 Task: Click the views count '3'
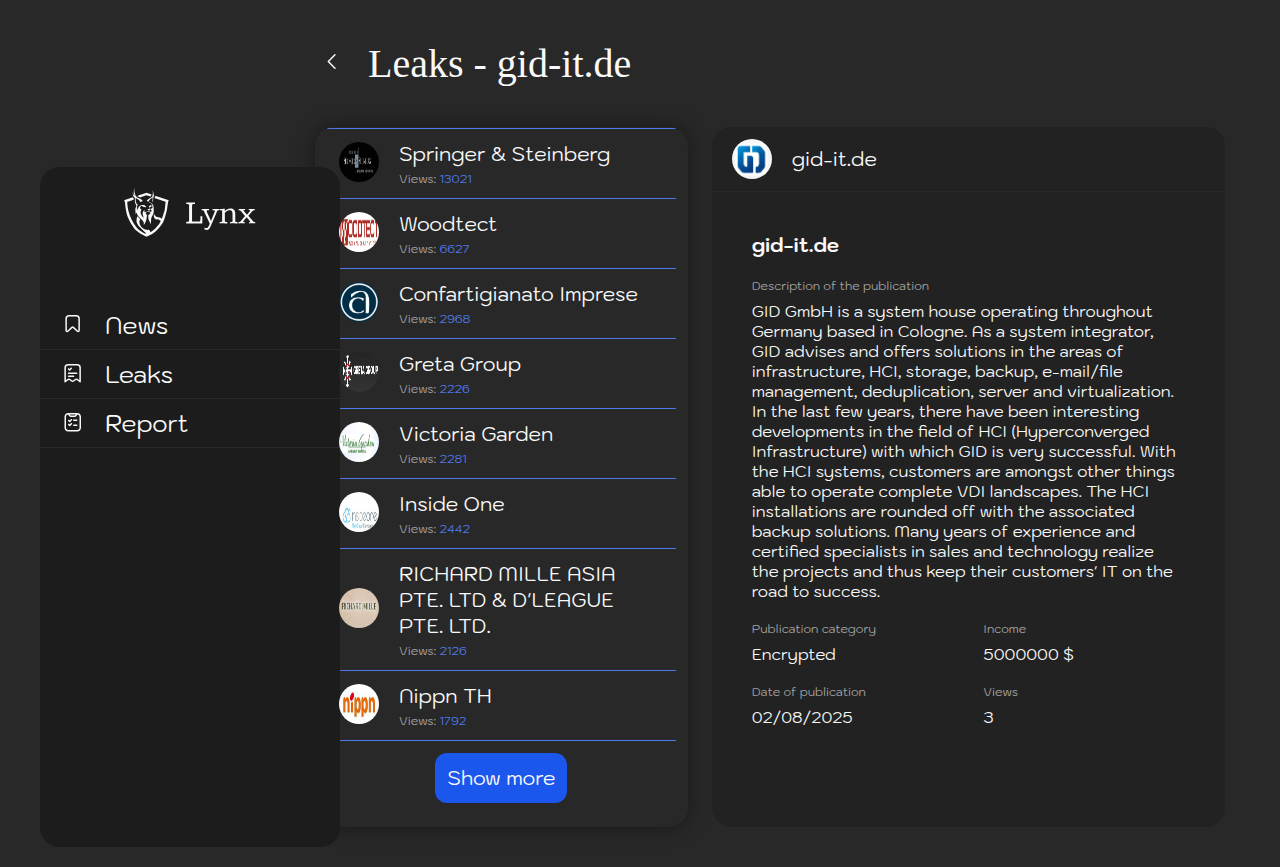pos(989,718)
